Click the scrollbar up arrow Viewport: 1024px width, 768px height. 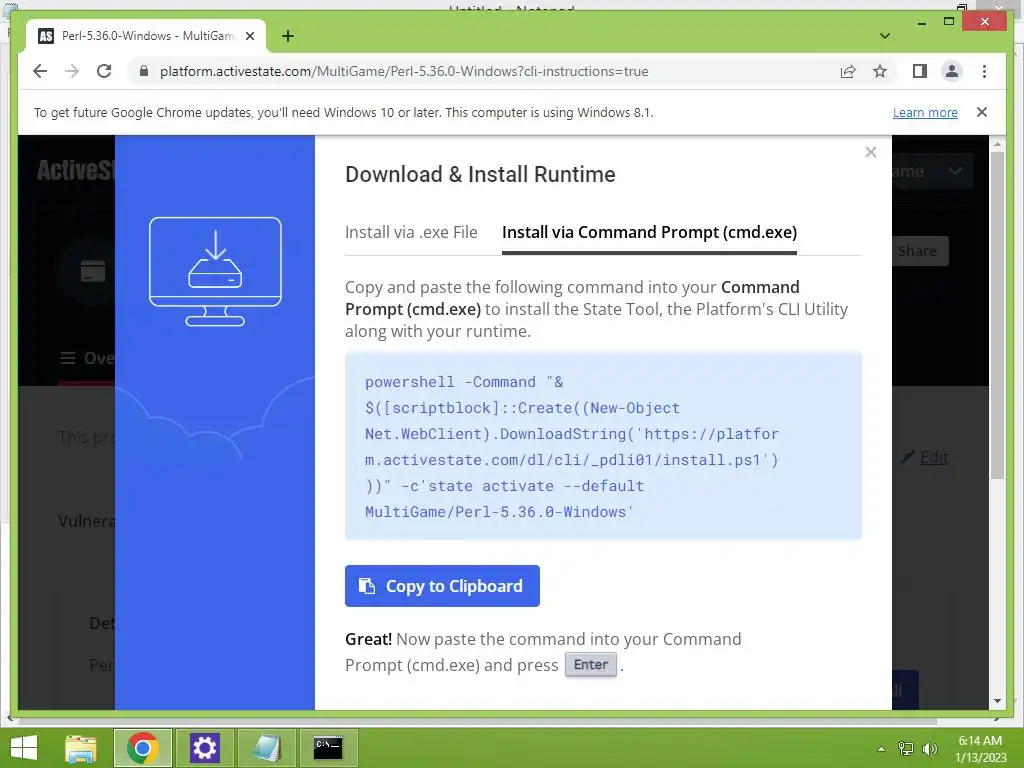pyautogui.click(x=997, y=144)
